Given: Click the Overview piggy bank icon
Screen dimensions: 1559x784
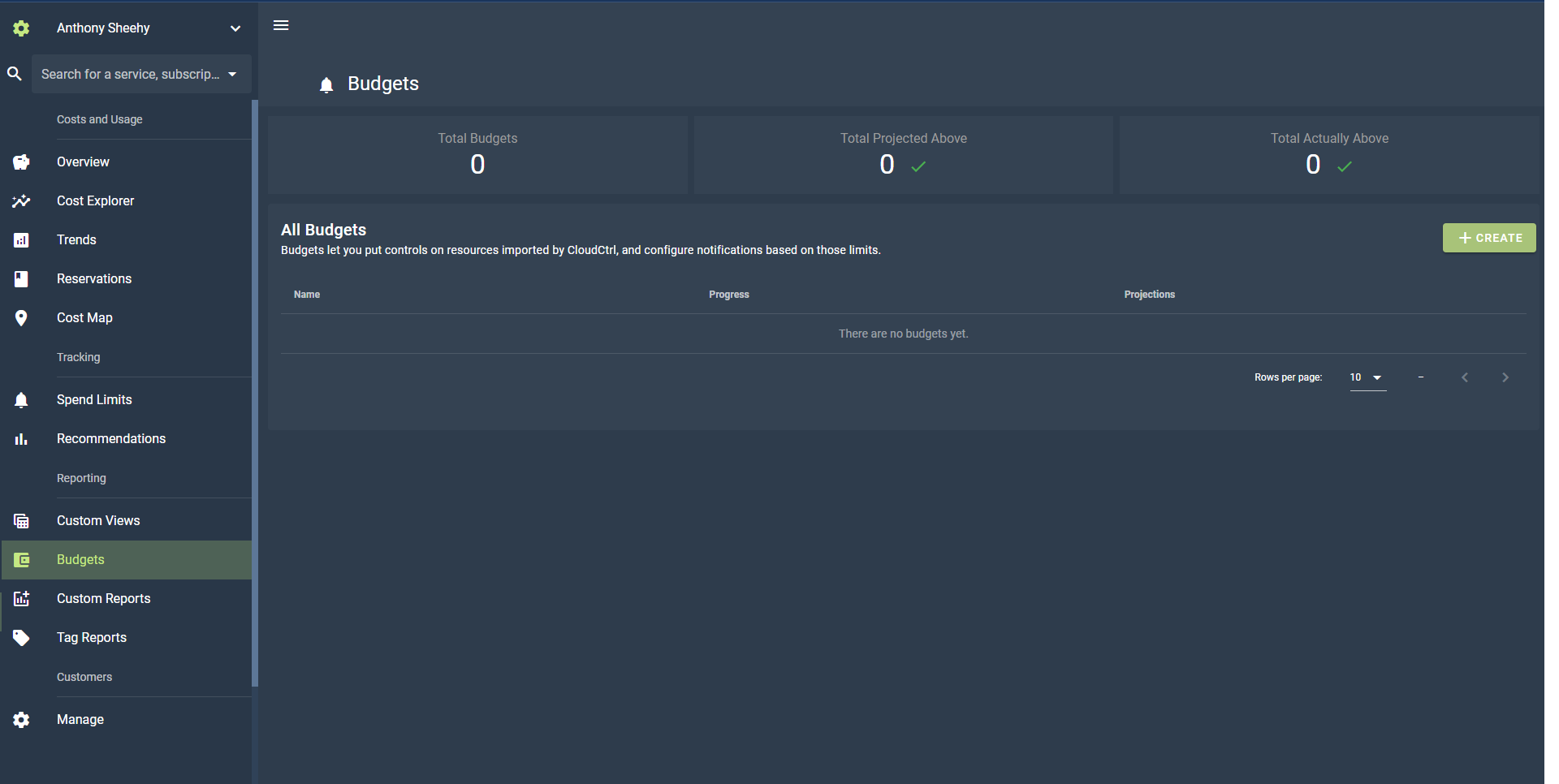Looking at the screenshot, I should click(21, 162).
